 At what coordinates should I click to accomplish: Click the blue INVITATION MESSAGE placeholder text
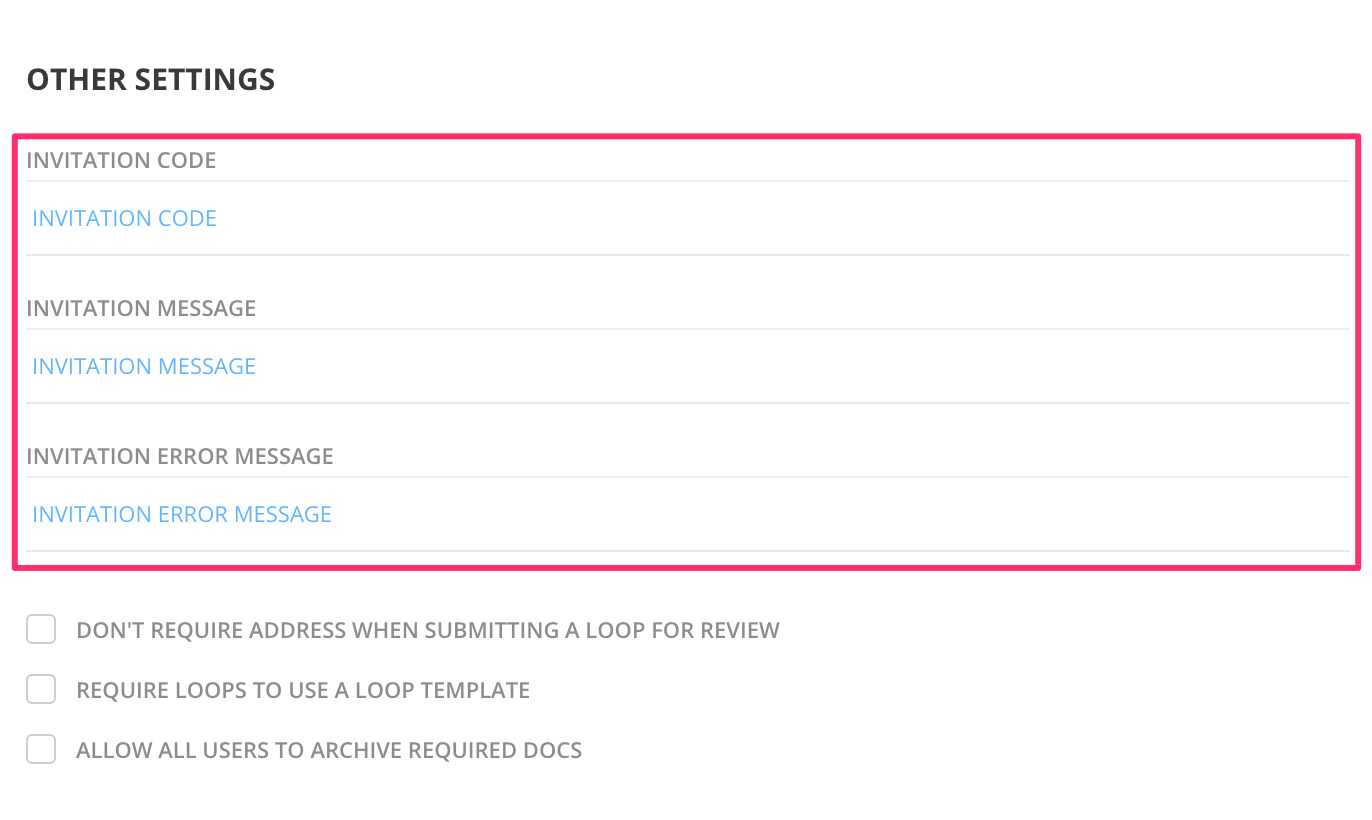pos(144,367)
